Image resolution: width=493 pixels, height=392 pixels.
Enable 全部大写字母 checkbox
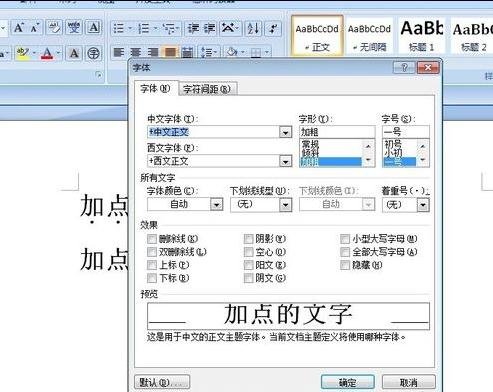pyautogui.click(x=345, y=252)
